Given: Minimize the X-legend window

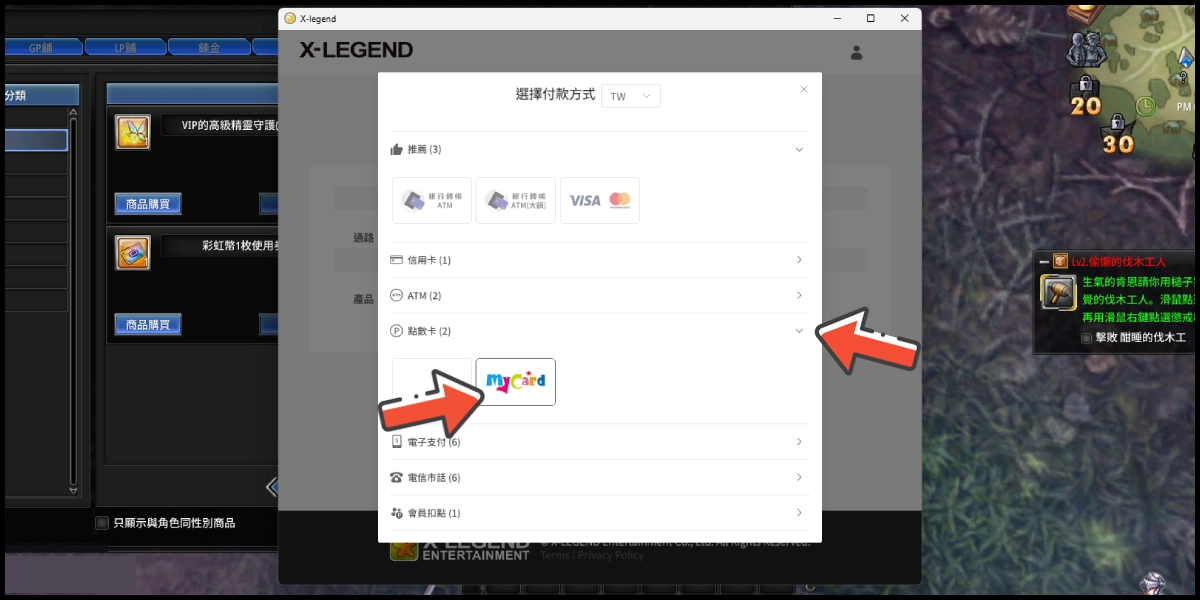Looking at the screenshot, I should (x=836, y=18).
